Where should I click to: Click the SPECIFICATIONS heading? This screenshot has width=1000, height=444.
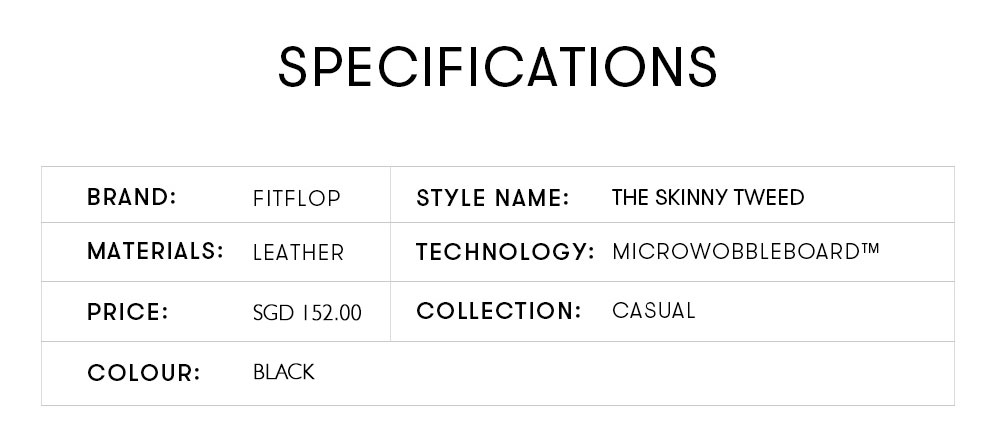(x=498, y=66)
